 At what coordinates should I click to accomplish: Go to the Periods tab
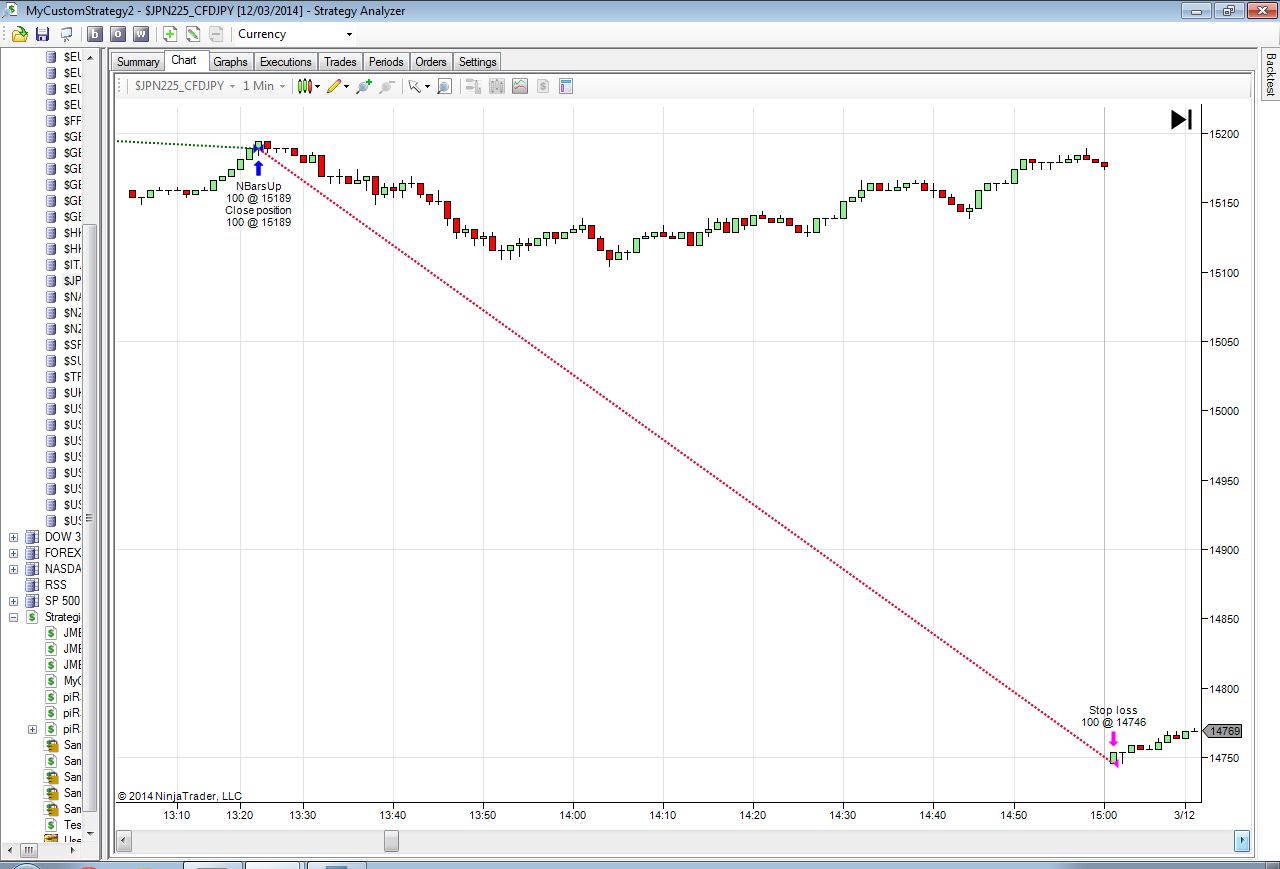(x=386, y=62)
